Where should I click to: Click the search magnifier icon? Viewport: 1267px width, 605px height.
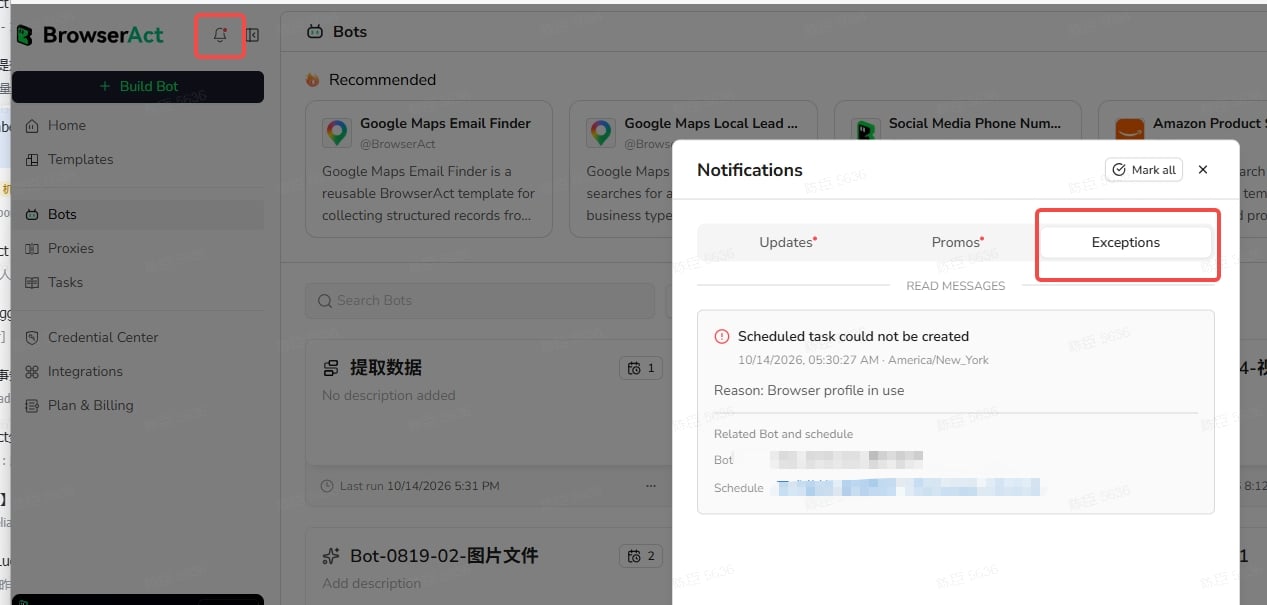pos(324,300)
